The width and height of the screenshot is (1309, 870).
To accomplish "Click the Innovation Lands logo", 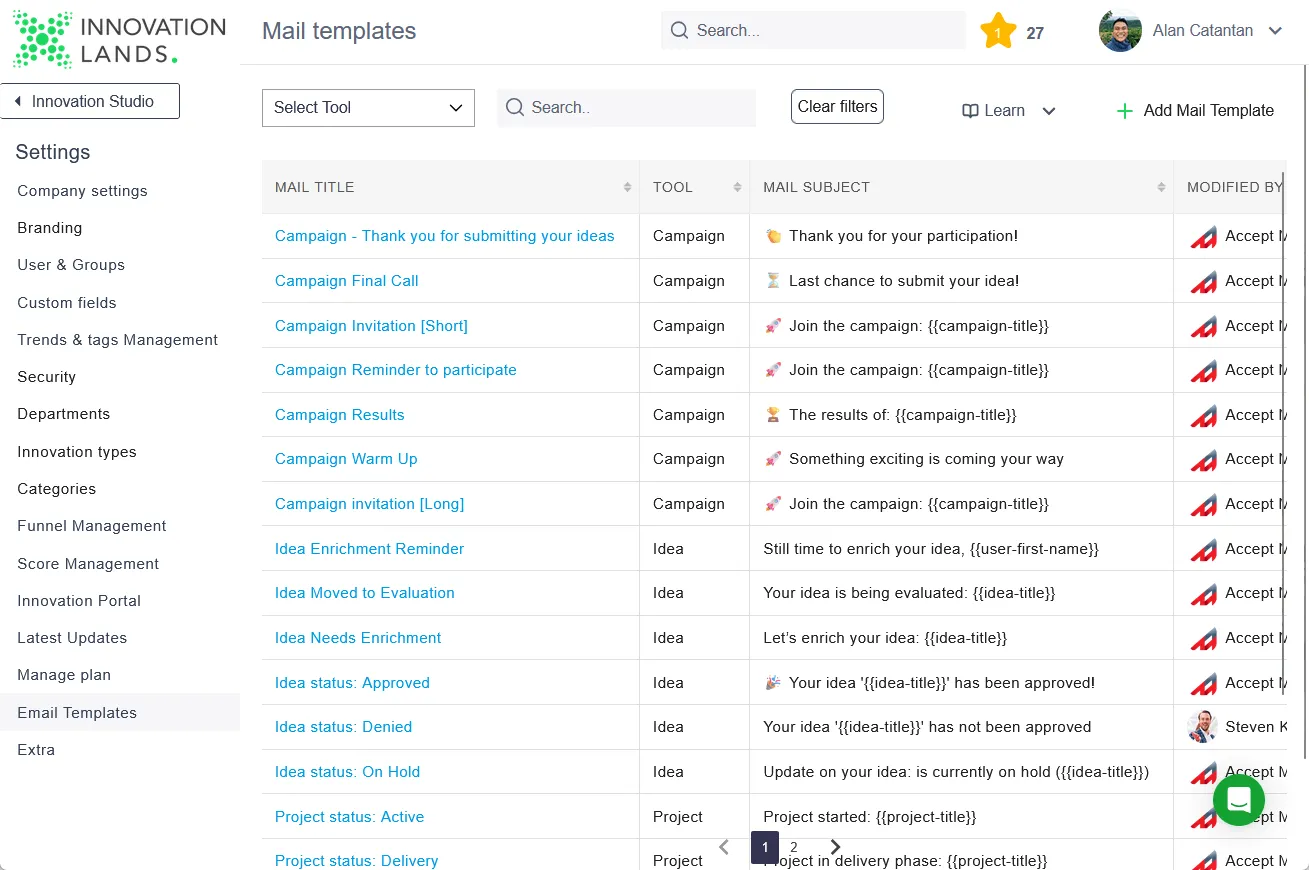I will [119, 40].
